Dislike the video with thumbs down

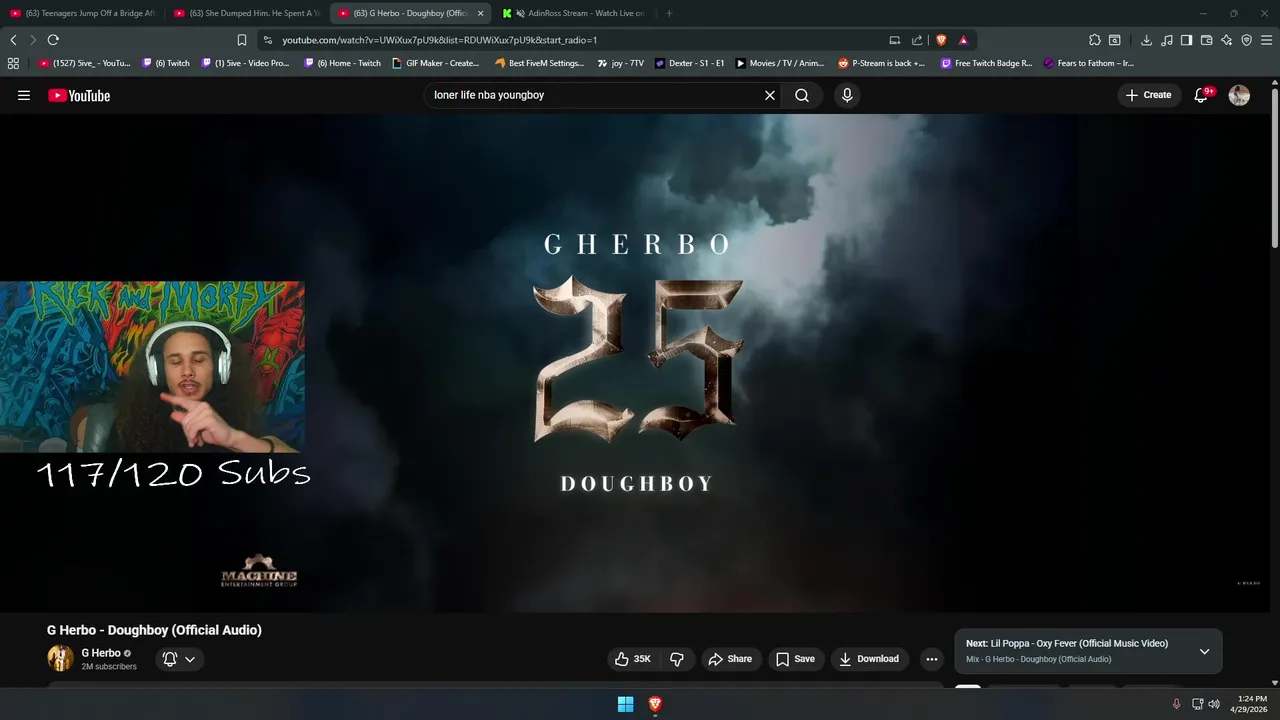tap(677, 659)
